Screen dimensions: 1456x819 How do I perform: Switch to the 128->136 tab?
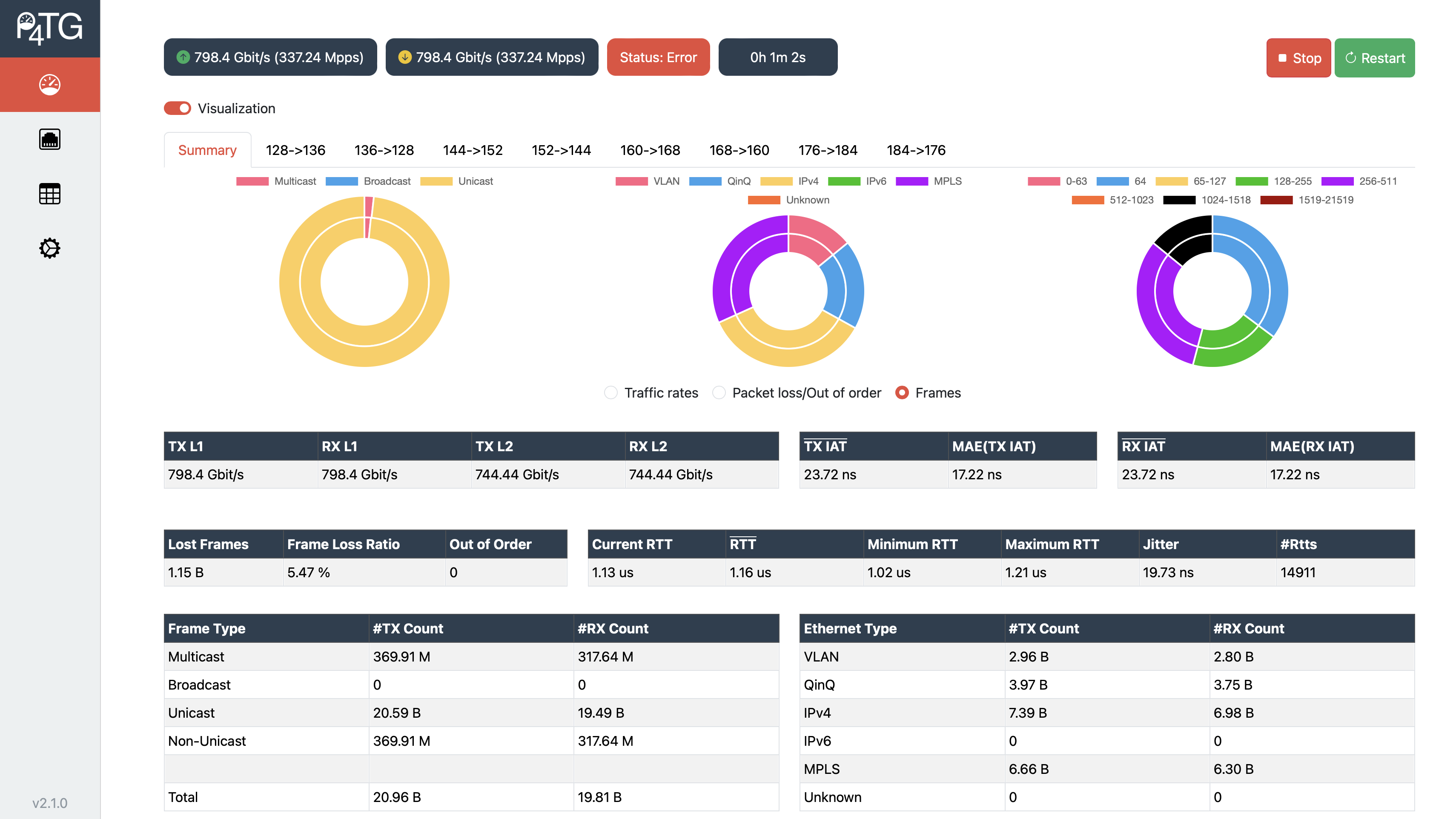(295, 150)
